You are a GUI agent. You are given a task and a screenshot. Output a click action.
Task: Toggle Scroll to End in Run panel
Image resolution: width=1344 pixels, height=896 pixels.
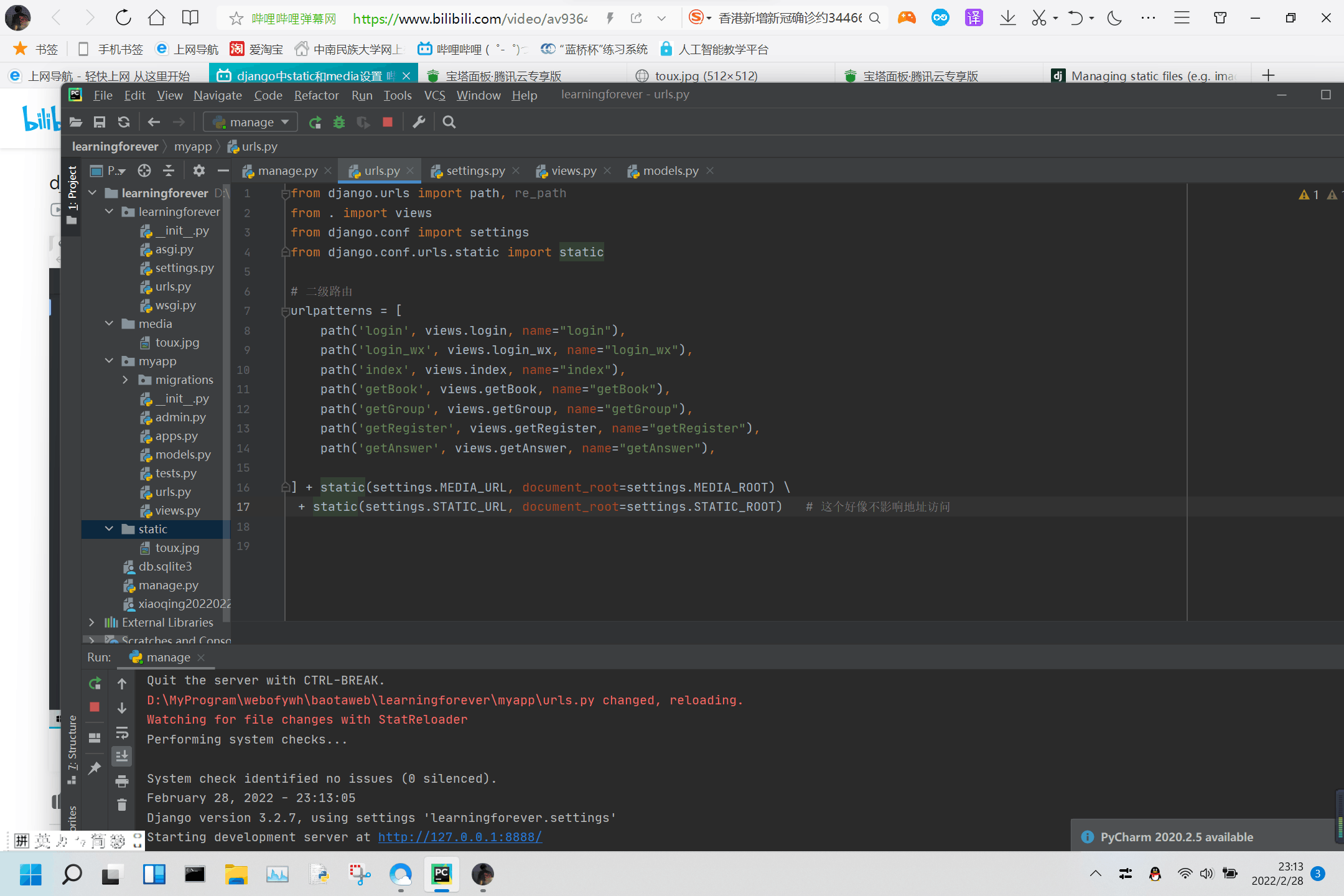point(122,757)
